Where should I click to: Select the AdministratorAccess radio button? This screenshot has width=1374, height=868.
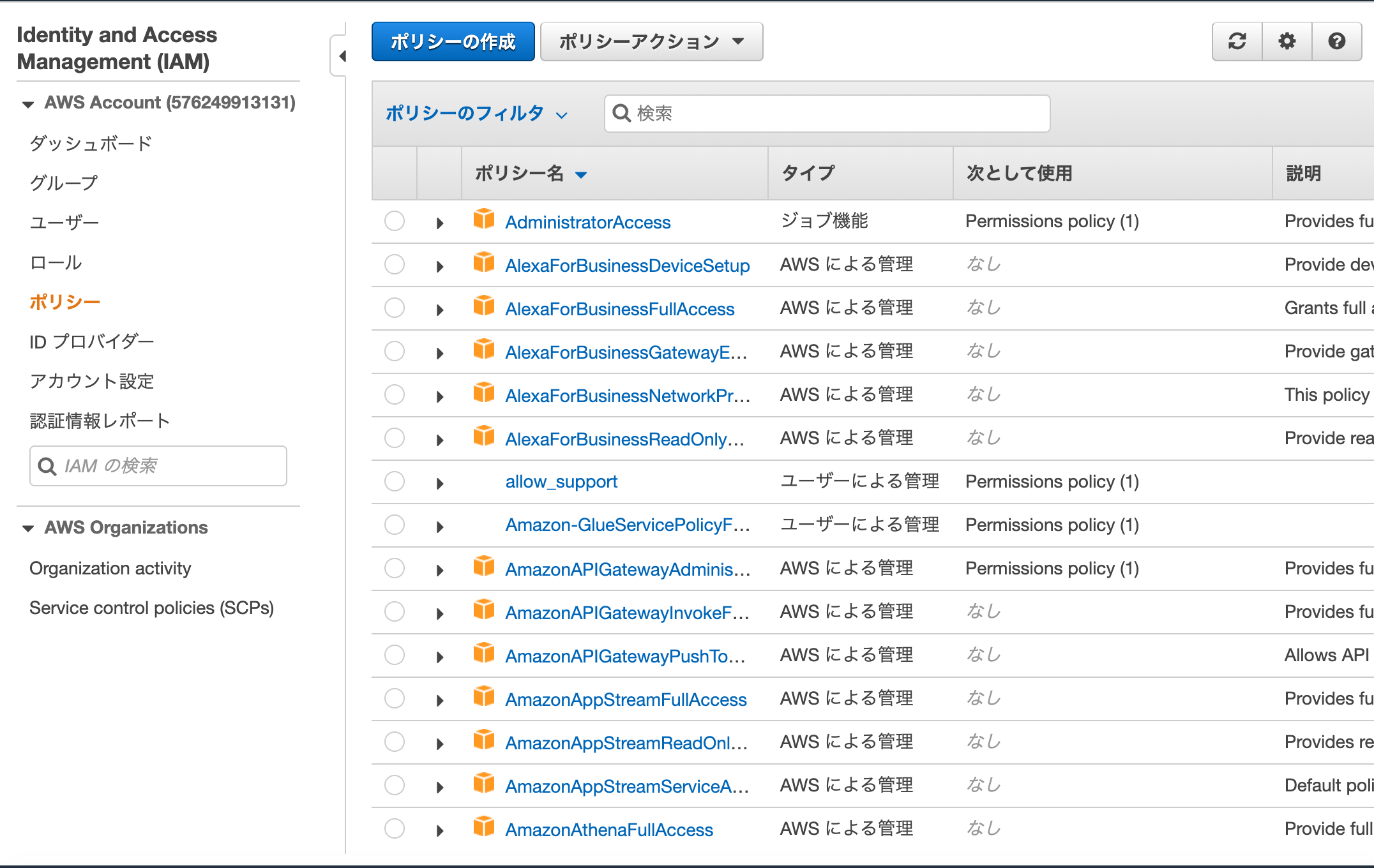click(395, 221)
